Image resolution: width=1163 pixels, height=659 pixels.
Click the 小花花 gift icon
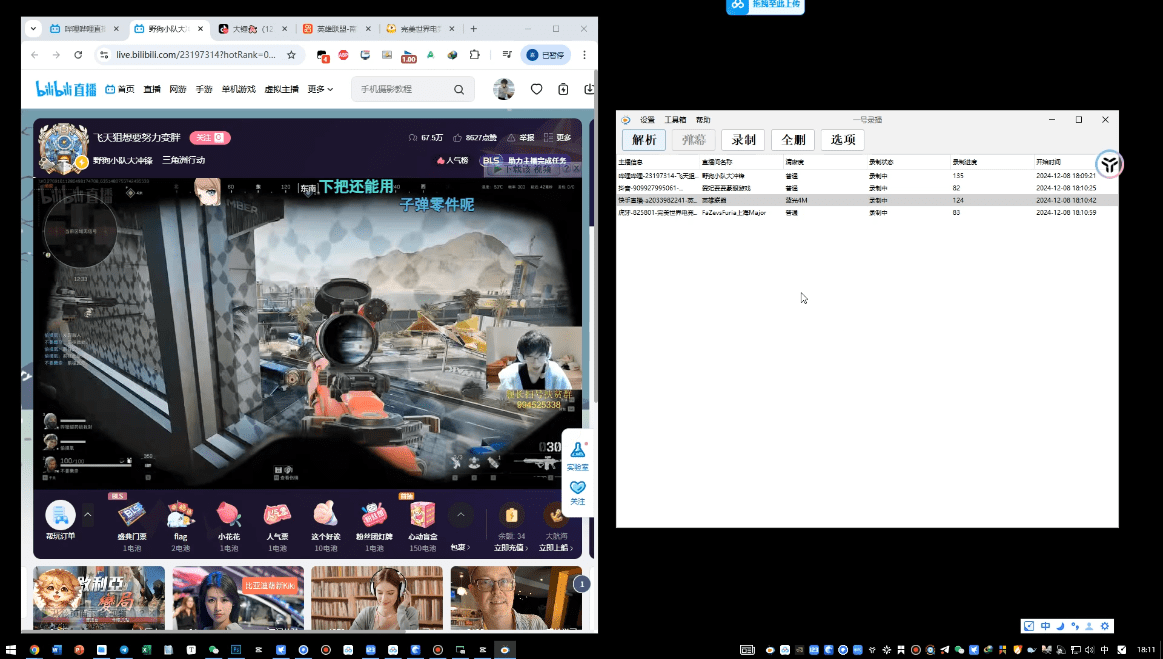coord(229,515)
